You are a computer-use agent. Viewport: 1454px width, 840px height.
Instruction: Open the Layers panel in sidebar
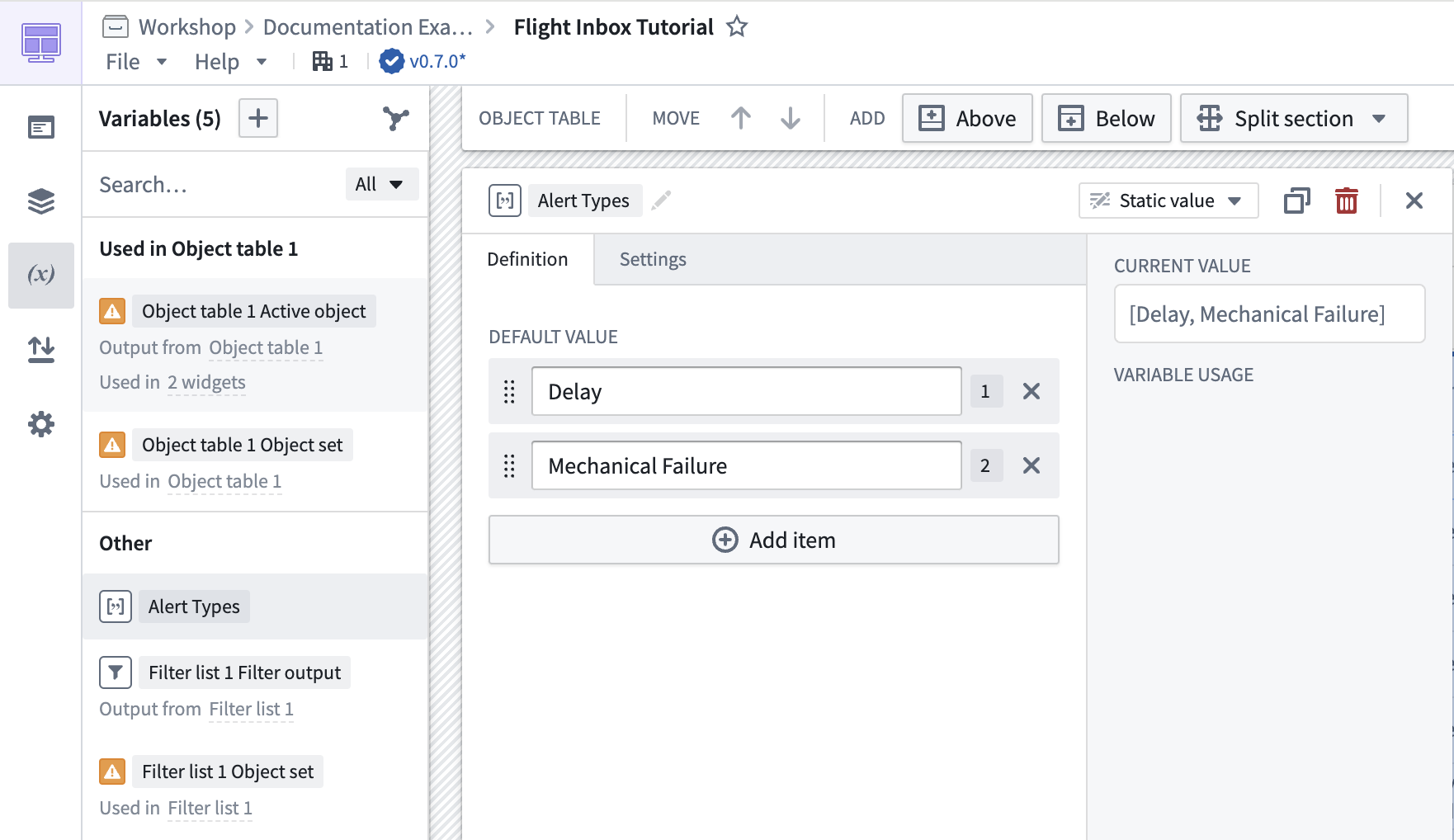pyautogui.click(x=40, y=201)
